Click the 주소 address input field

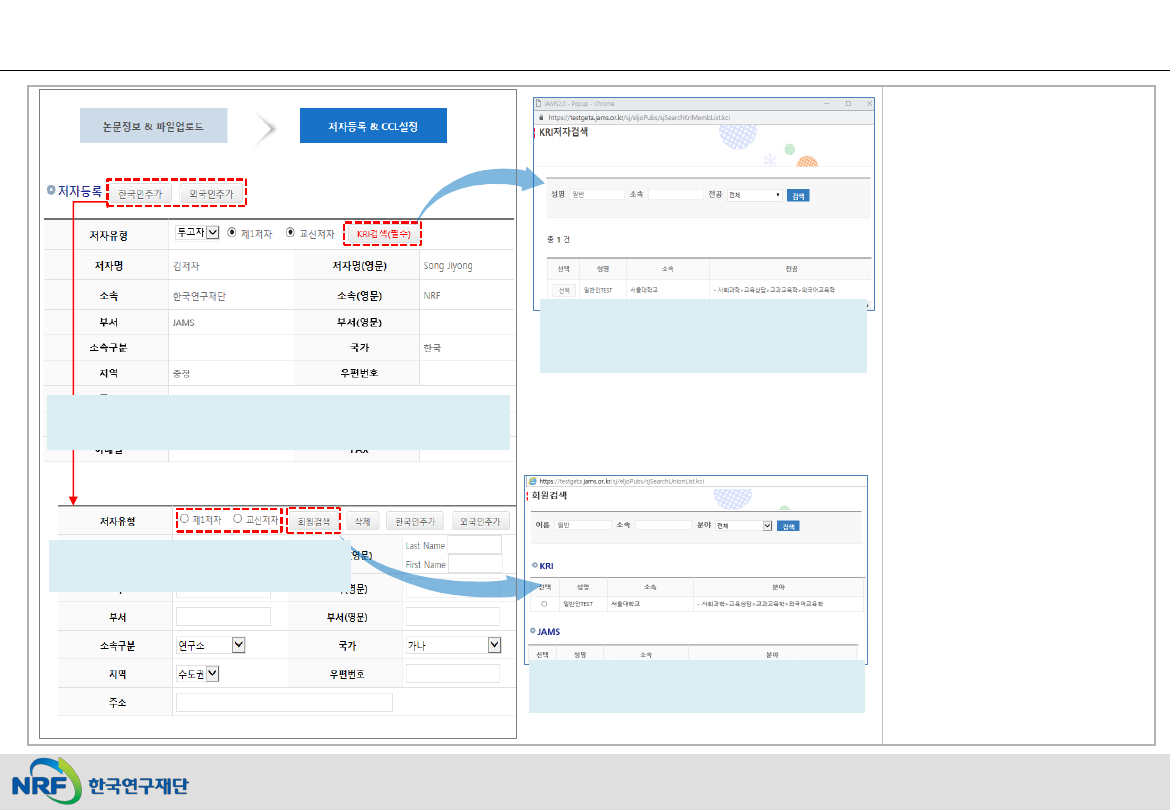click(x=284, y=702)
